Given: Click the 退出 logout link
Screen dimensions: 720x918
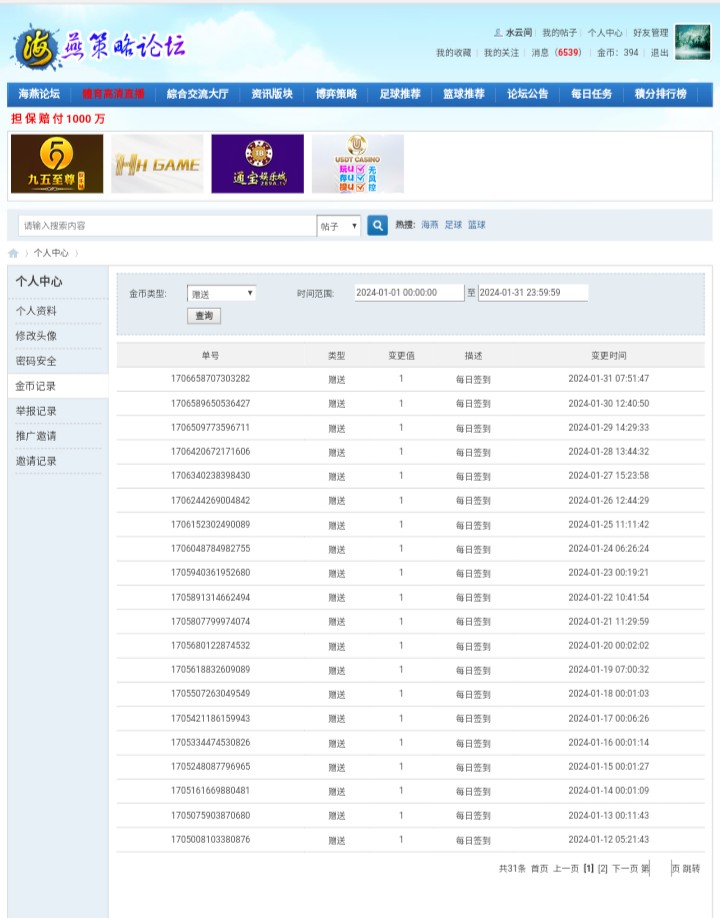Looking at the screenshot, I should [x=660, y=53].
